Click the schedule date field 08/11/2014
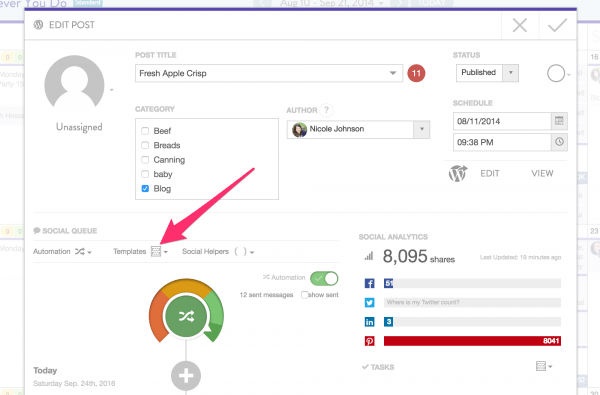 pyautogui.click(x=502, y=121)
